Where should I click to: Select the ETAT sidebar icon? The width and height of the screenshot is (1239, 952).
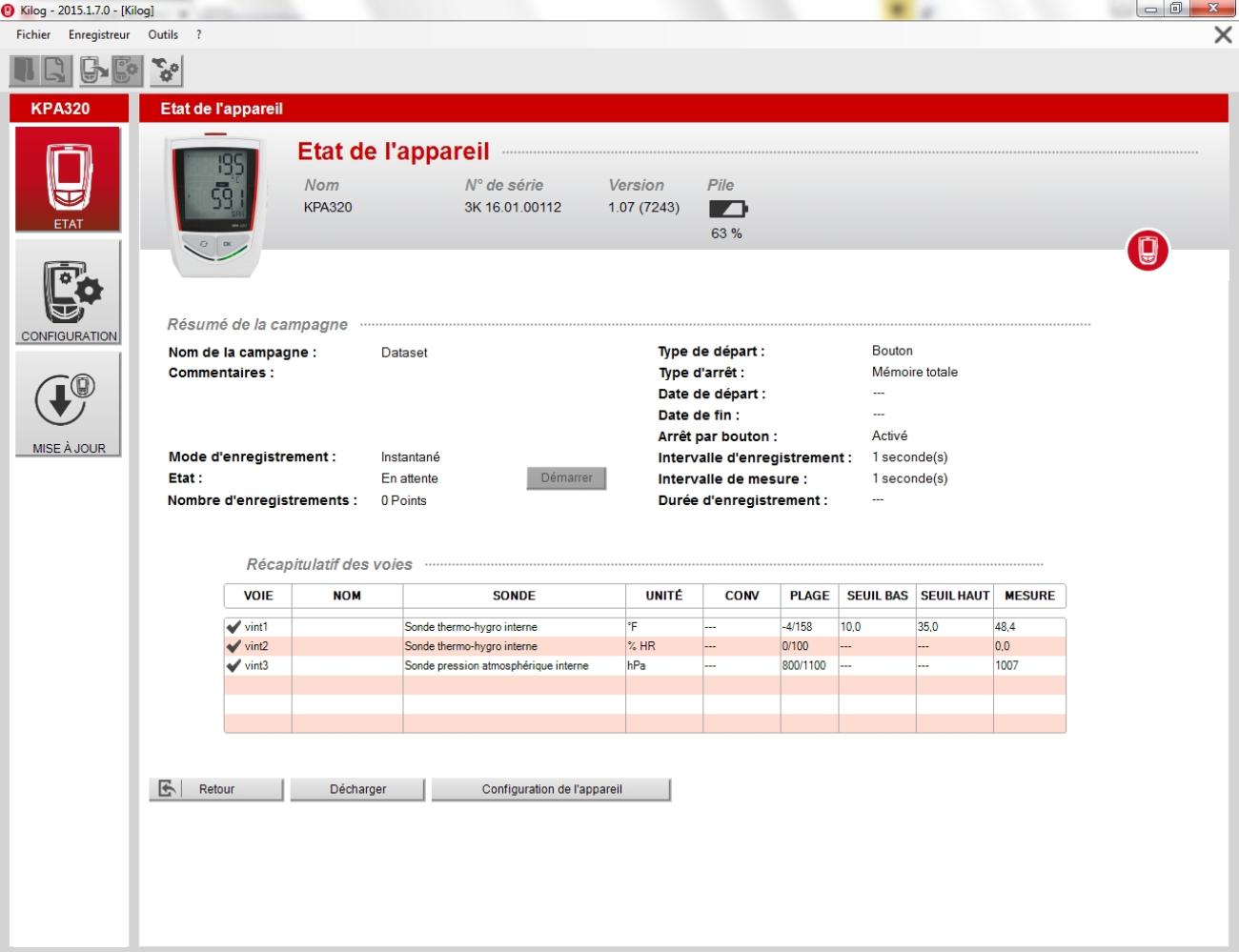(x=68, y=179)
